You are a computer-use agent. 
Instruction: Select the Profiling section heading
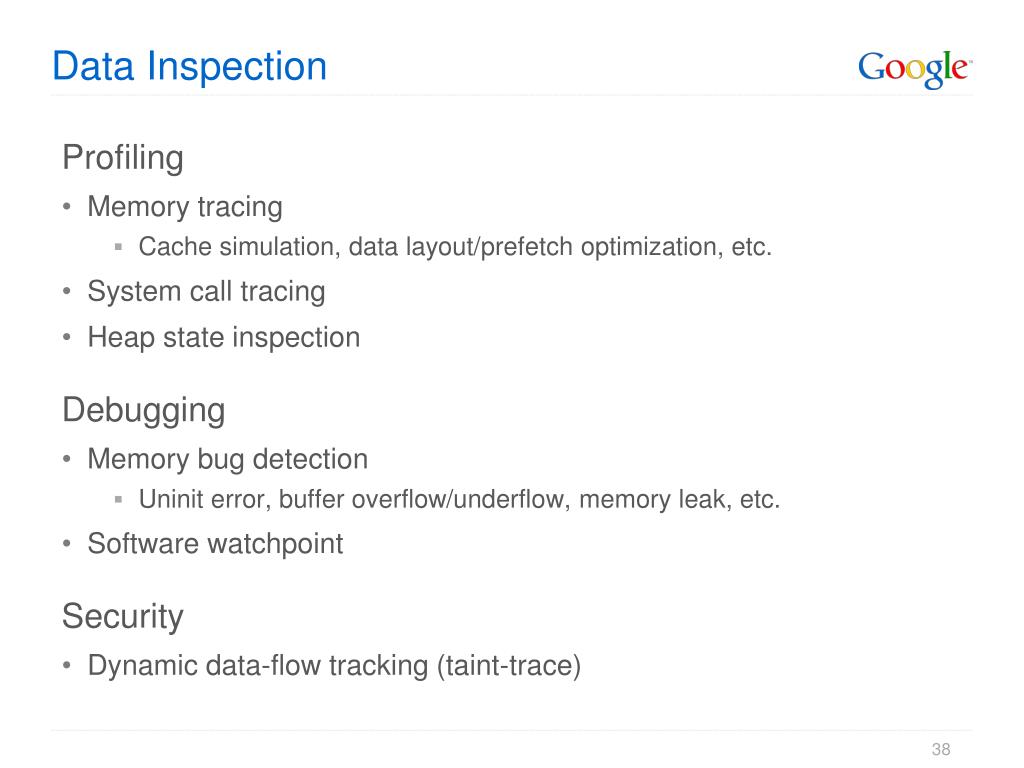[x=123, y=158]
